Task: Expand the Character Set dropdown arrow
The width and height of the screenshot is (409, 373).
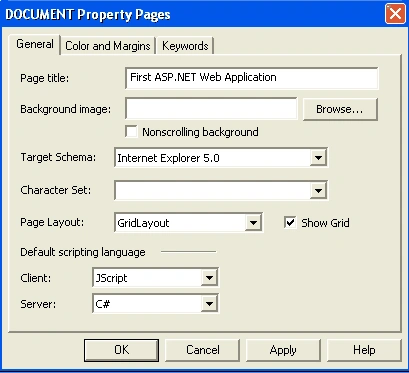Action: point(318,190)
